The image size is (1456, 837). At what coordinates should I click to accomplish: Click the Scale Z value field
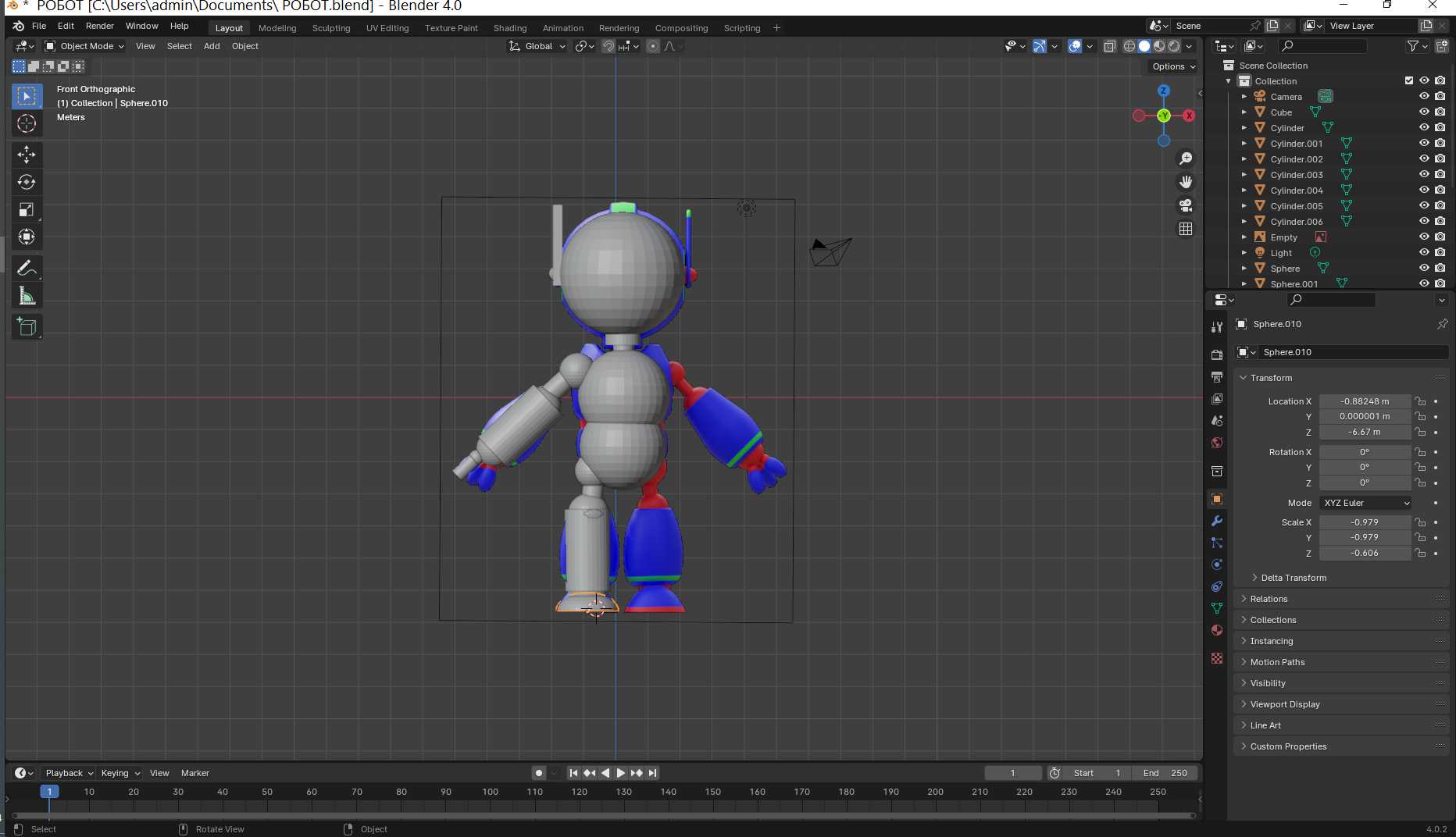[1365, 553]
